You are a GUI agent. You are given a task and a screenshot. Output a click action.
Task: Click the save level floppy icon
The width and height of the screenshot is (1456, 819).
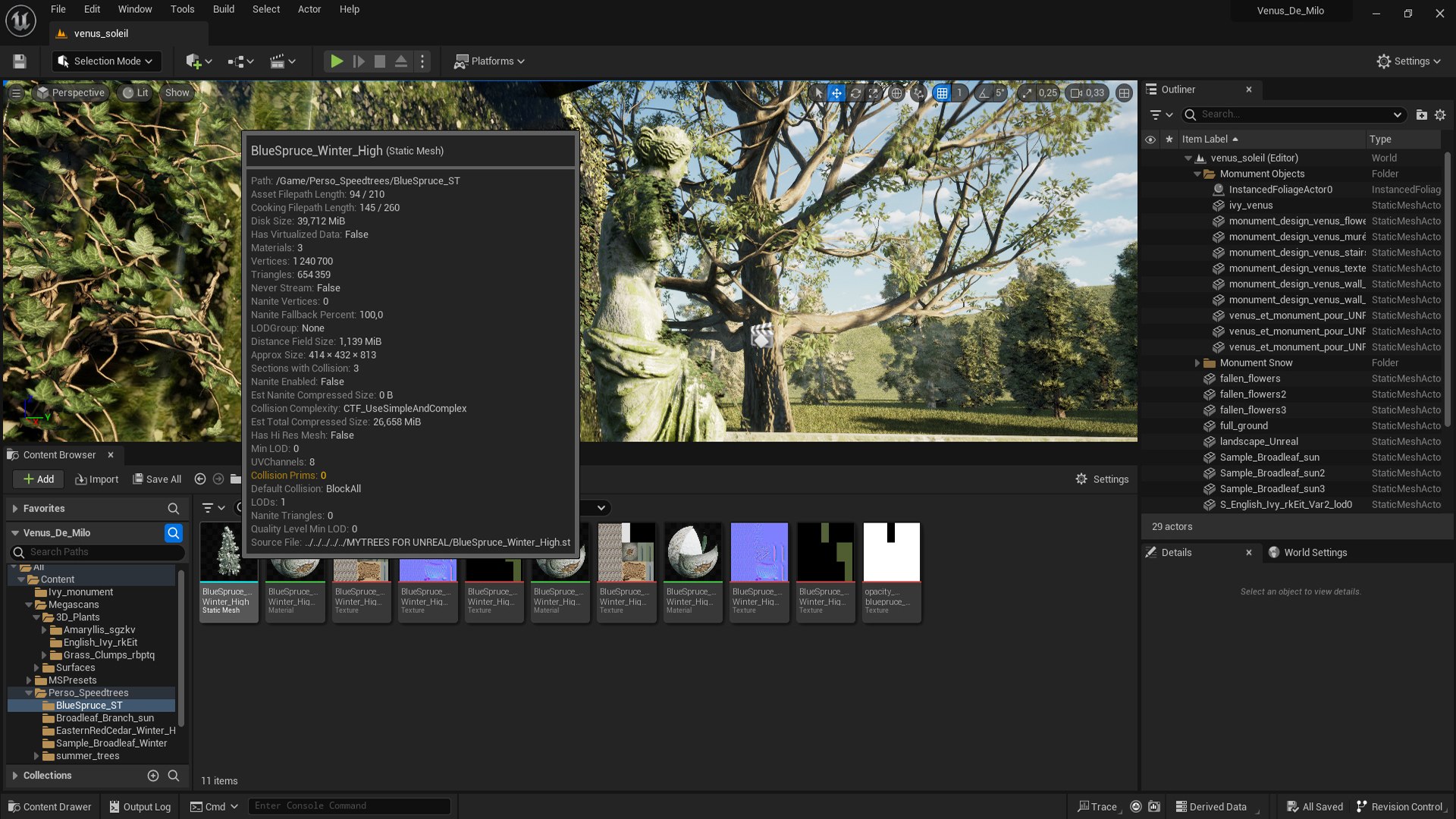pos(20,61)
